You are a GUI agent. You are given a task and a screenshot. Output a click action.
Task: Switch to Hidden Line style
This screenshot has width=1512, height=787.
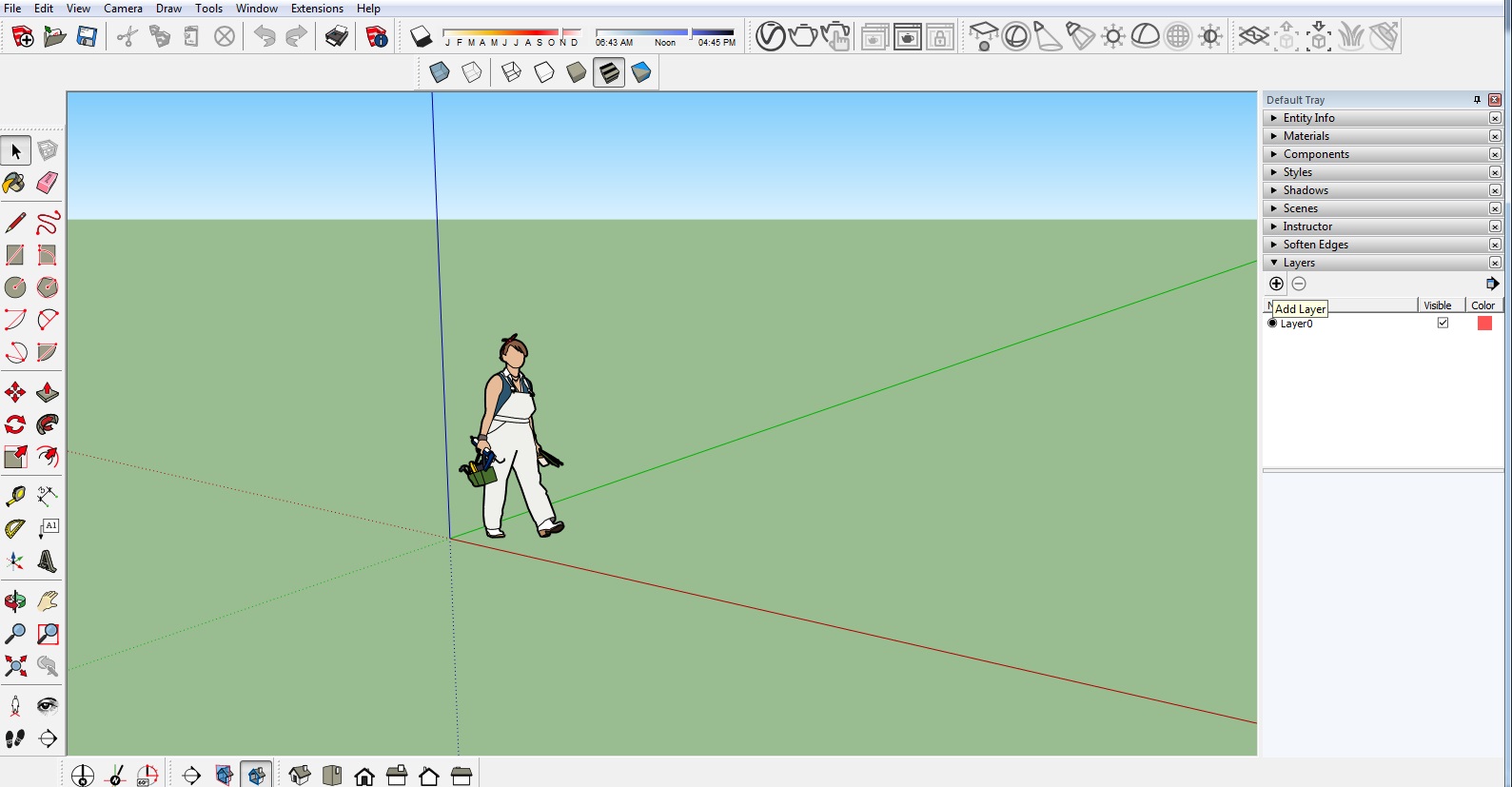[544, 72]
